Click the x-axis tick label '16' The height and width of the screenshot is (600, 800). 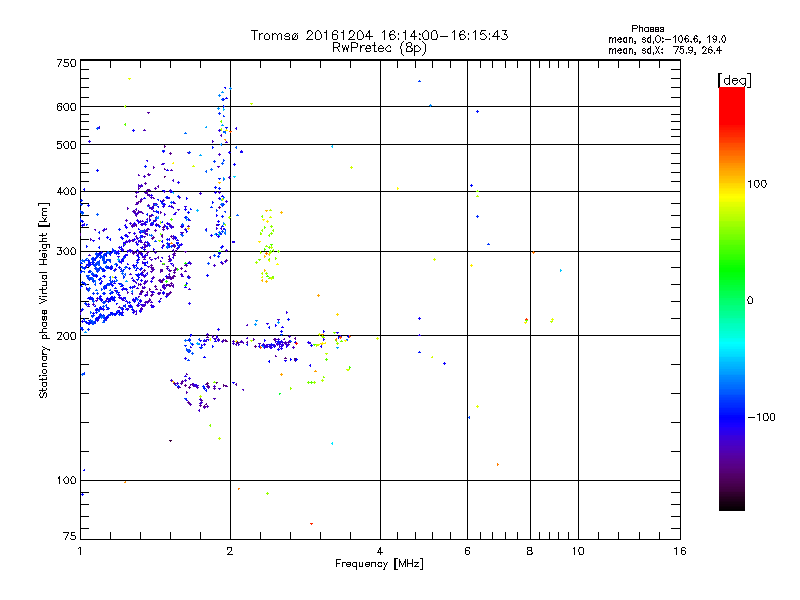click(680, 551)
